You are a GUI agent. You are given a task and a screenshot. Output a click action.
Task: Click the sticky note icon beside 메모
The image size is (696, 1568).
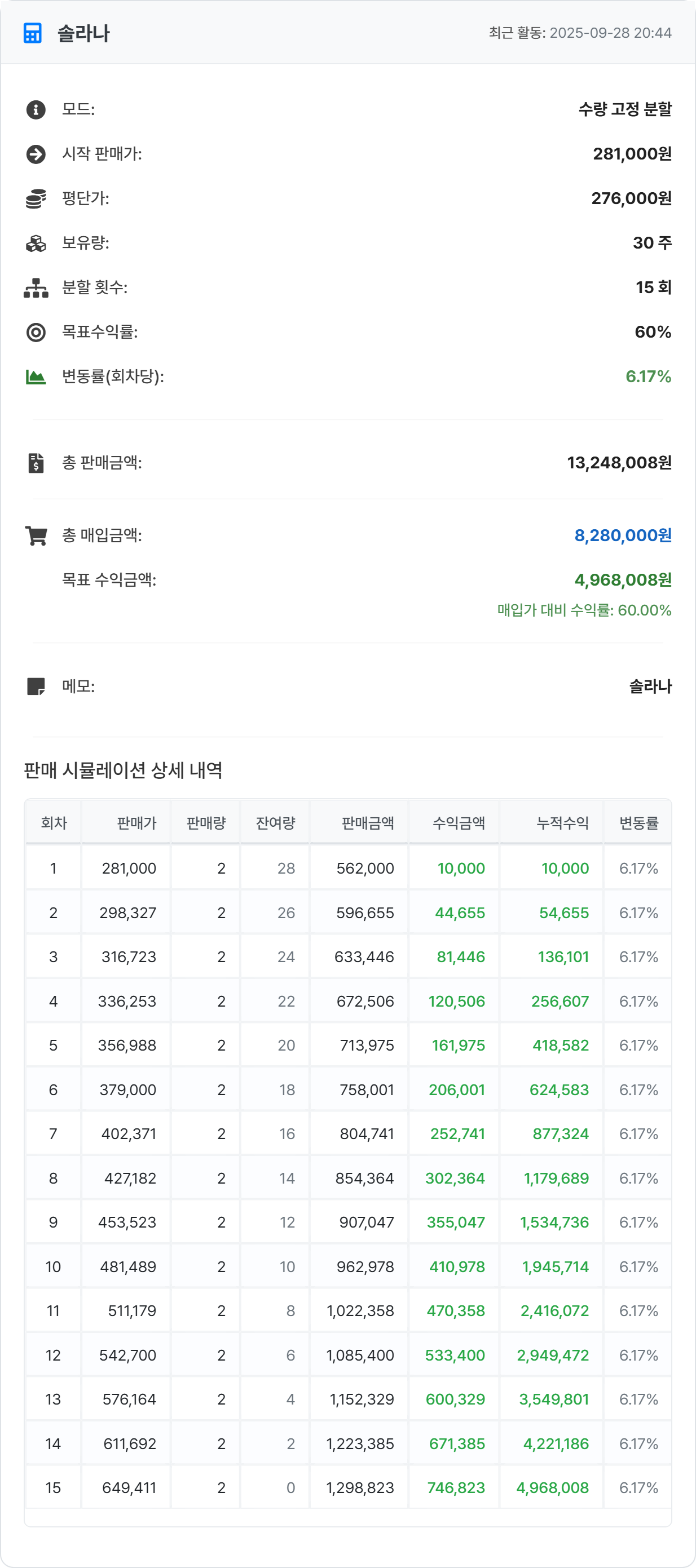36,686
